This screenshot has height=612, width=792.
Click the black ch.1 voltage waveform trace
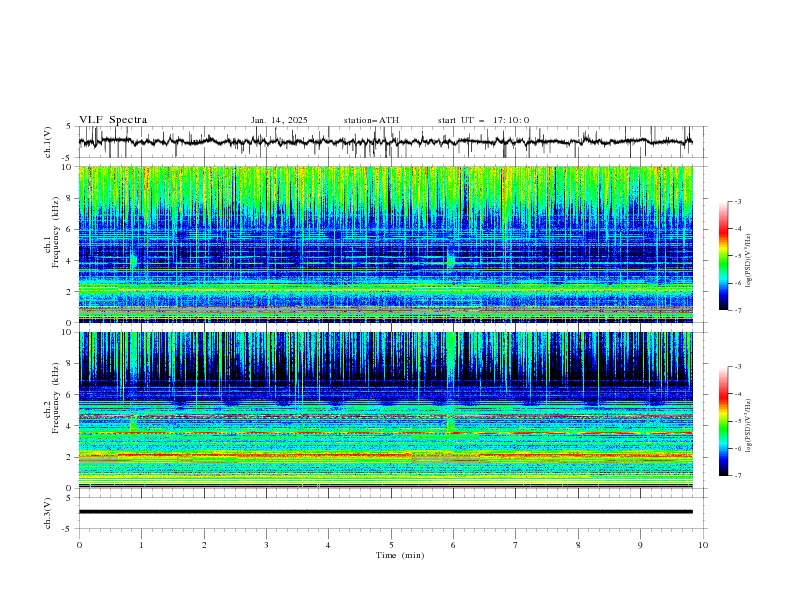tap(386, 142)
